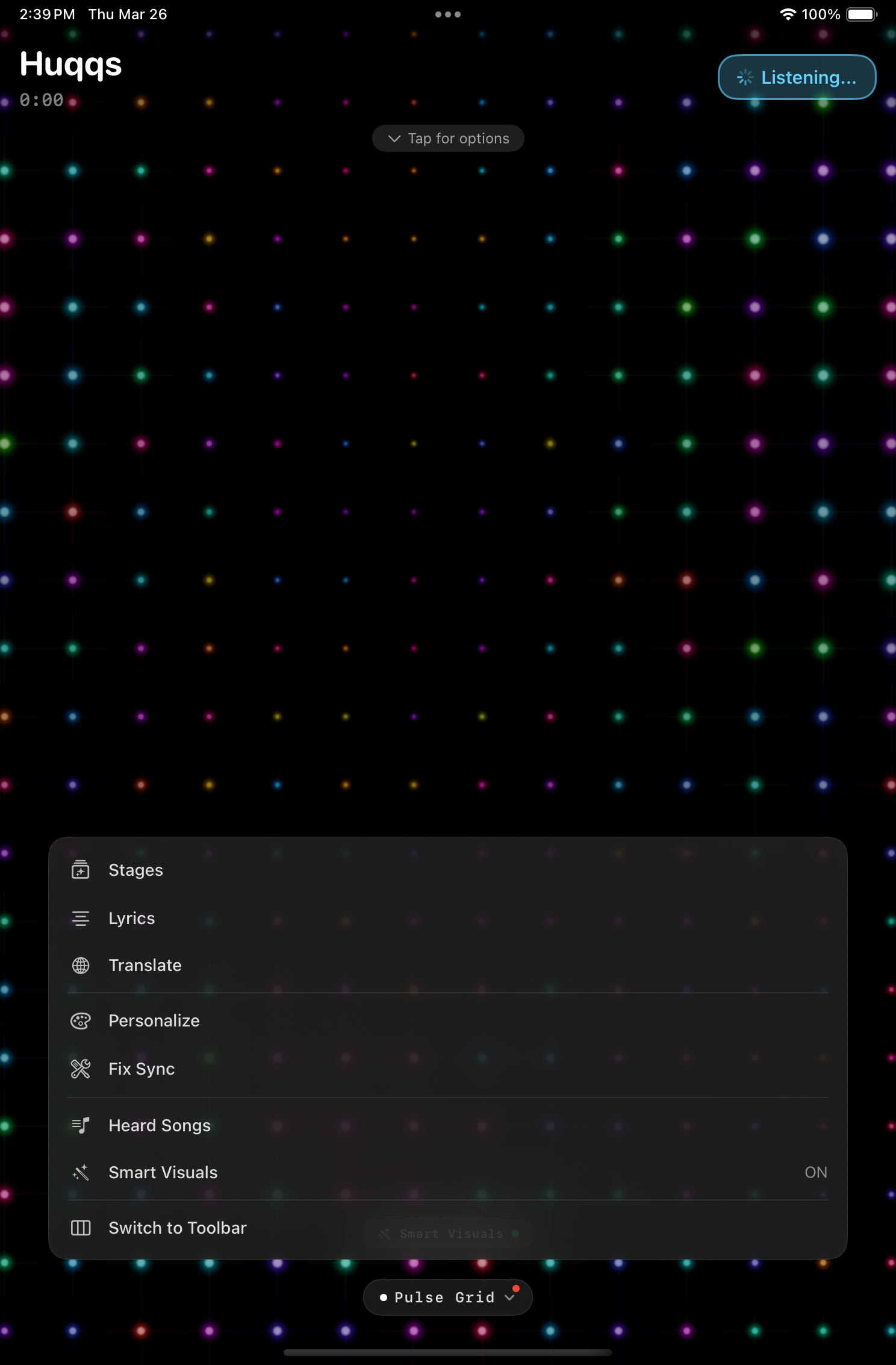
Task: Click the Smart Visuals wand icon
Action: 81,1172
